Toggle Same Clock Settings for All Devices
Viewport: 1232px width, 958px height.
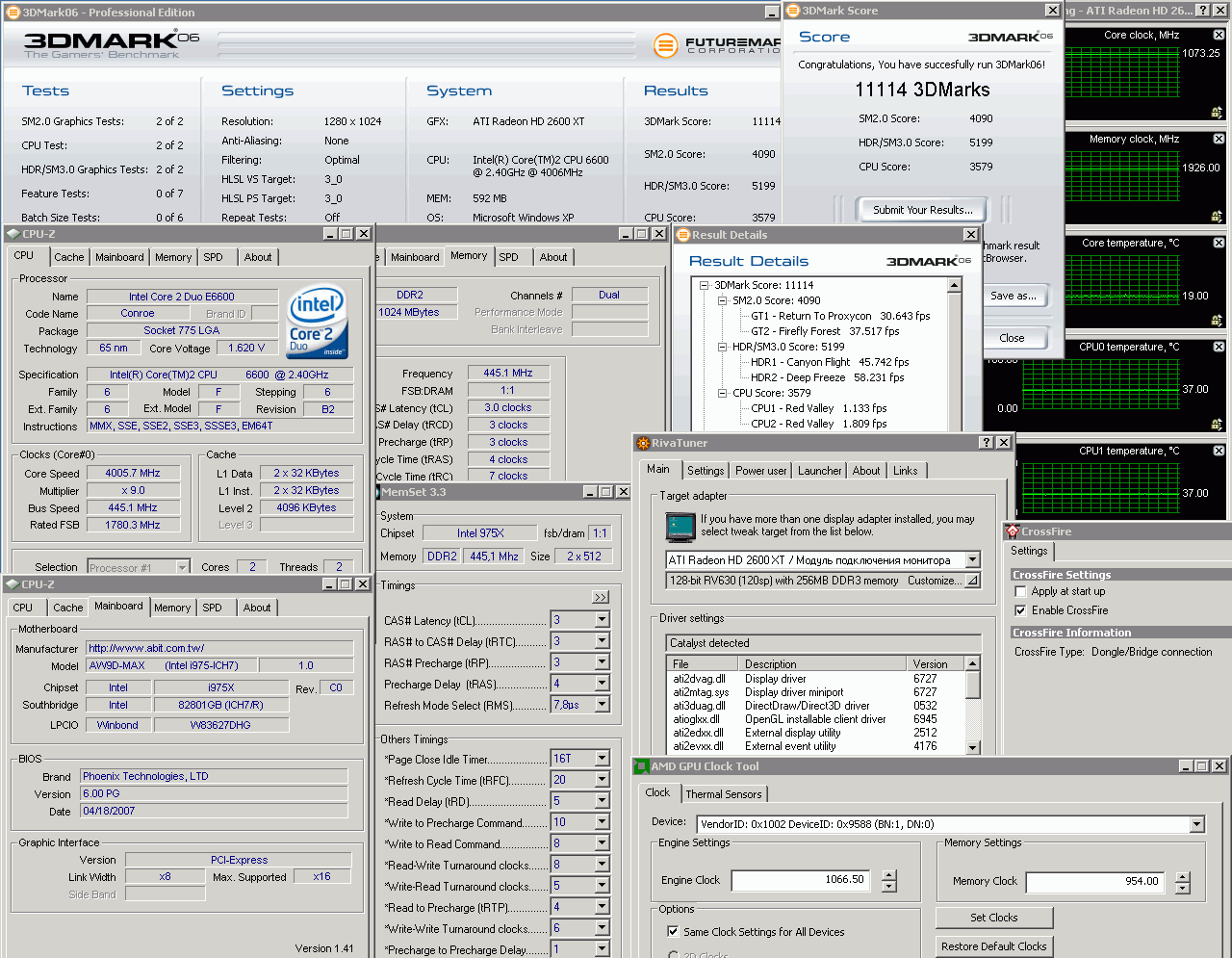[x=673, y=932]
